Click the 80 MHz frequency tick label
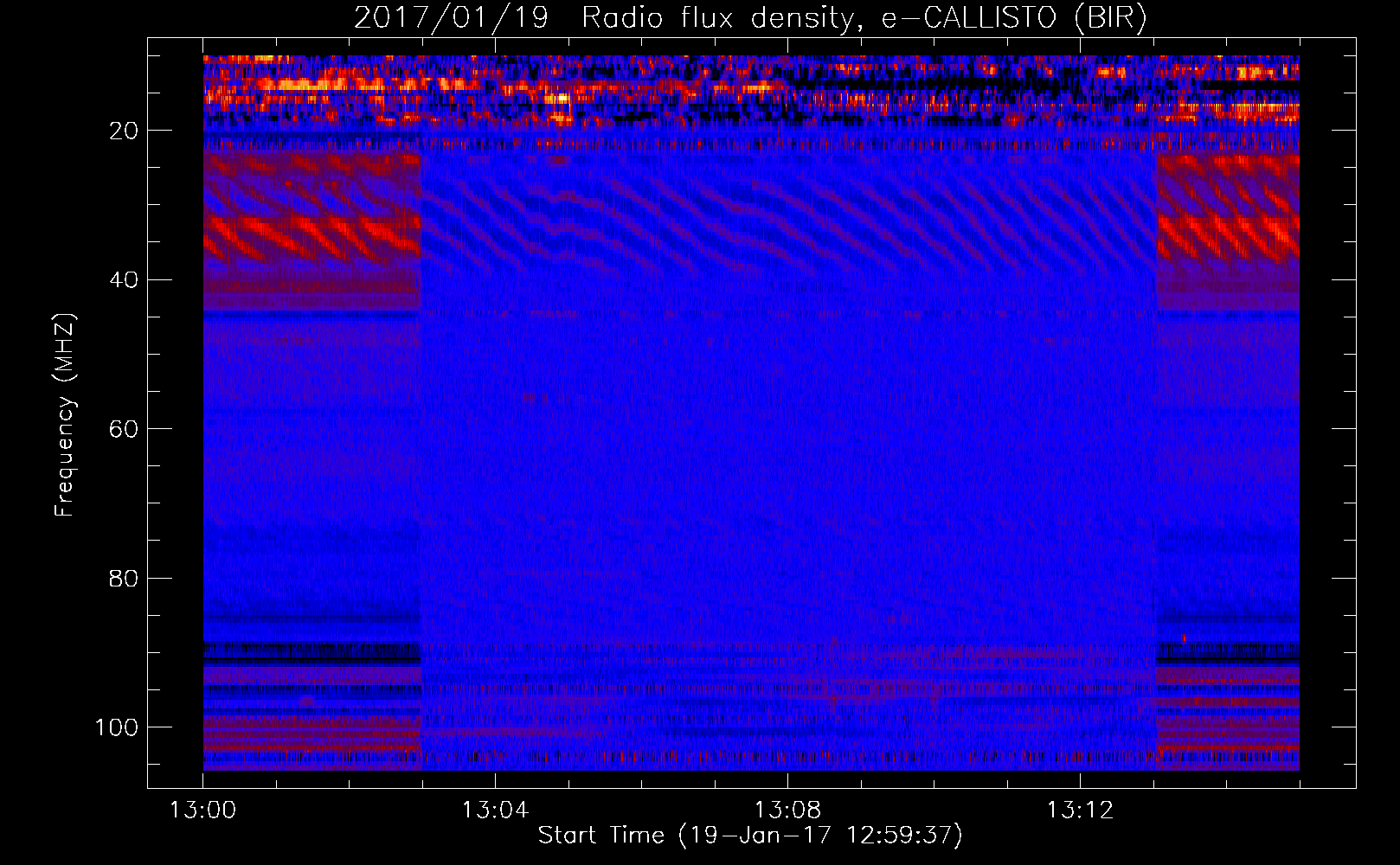 [125, 578]
